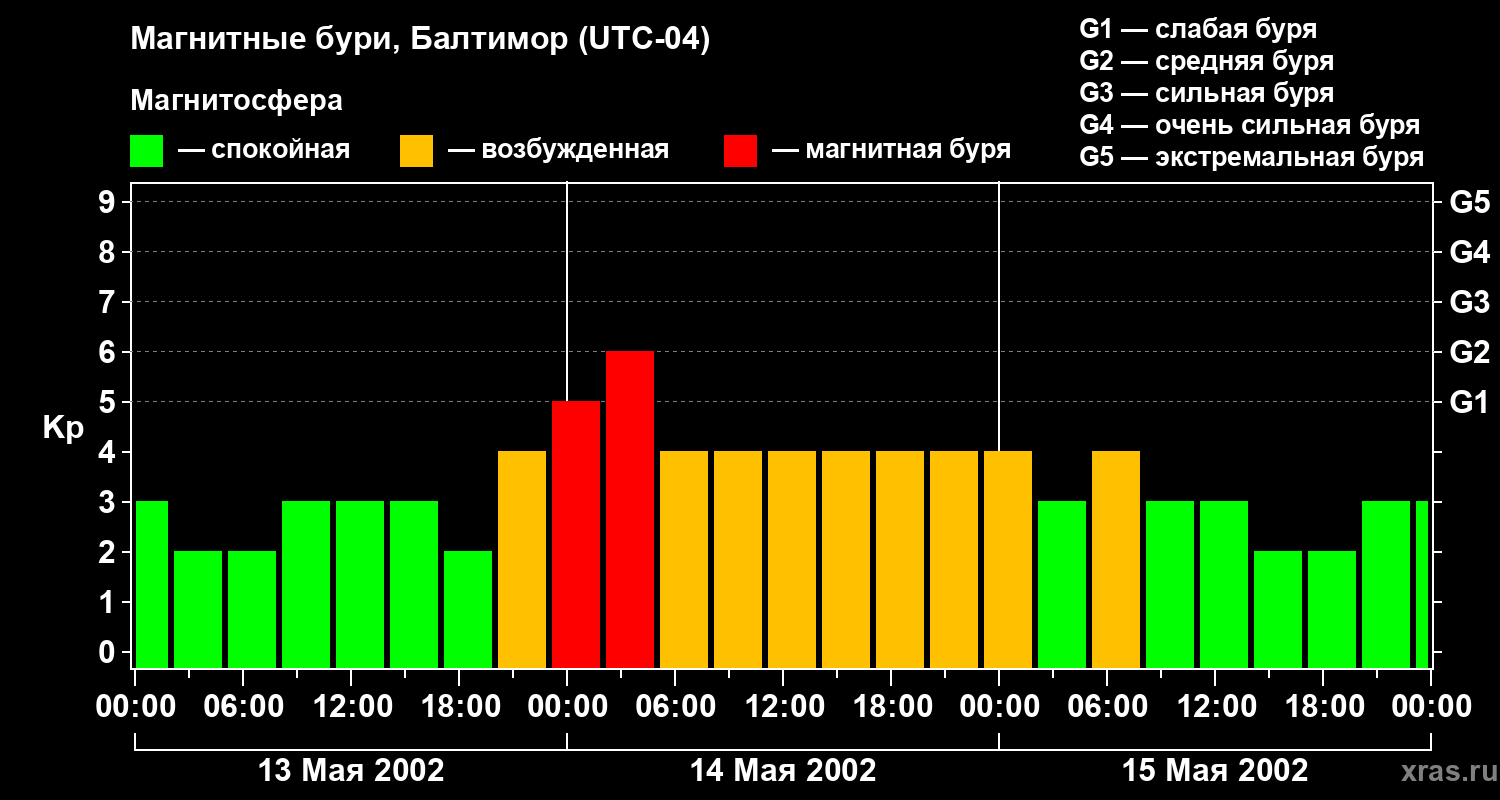Click the G5 label on the right axis
The height and width of the screenshot is (800, 1500).
1469,202
